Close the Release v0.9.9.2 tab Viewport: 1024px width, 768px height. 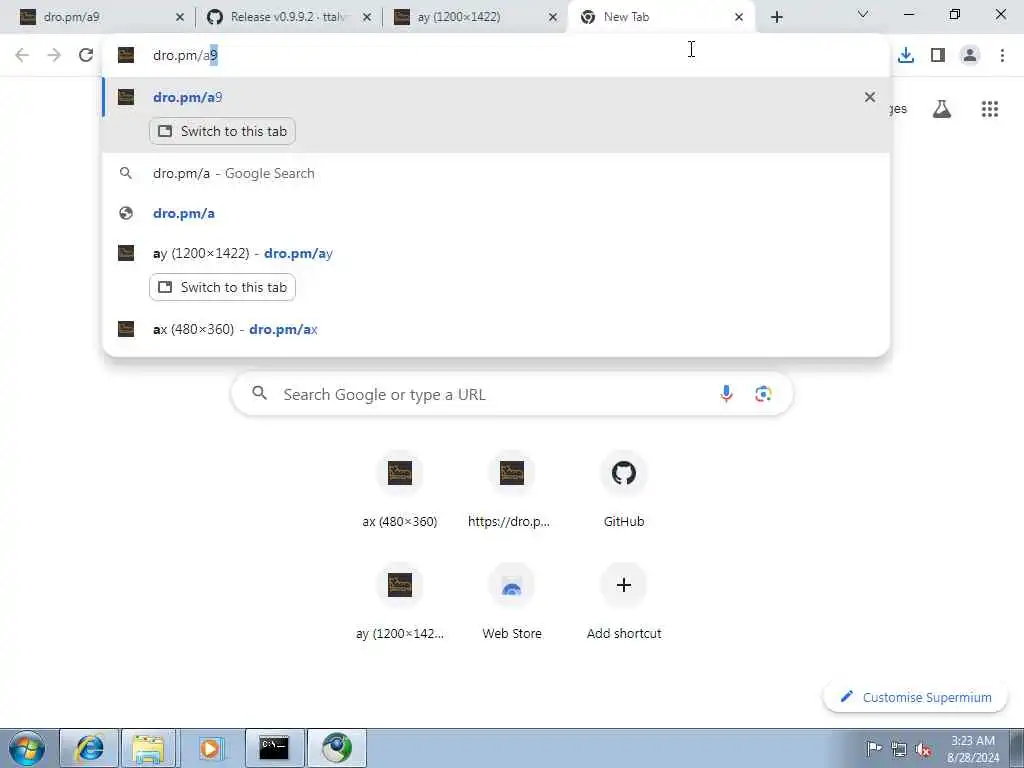(x=367, y=18)
